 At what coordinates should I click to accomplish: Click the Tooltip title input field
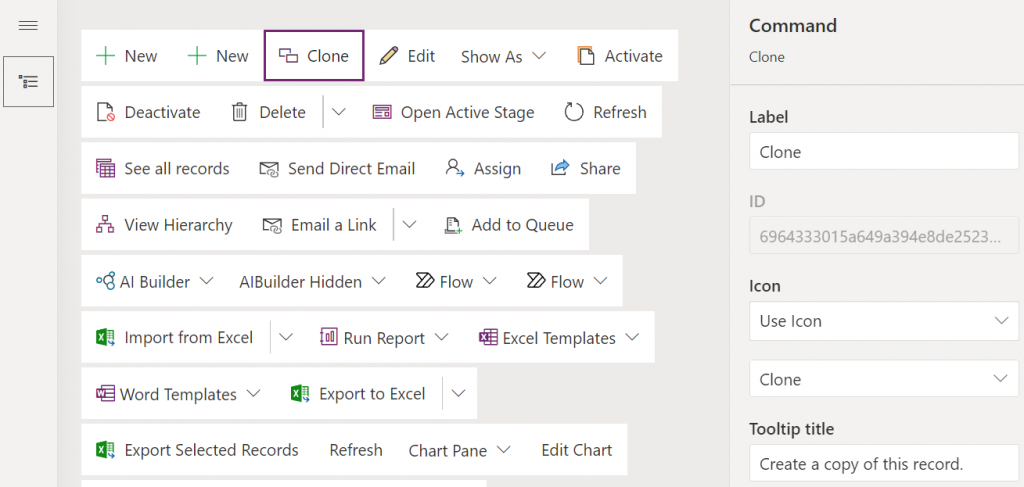pyautogui.click(x=884, y=464)
